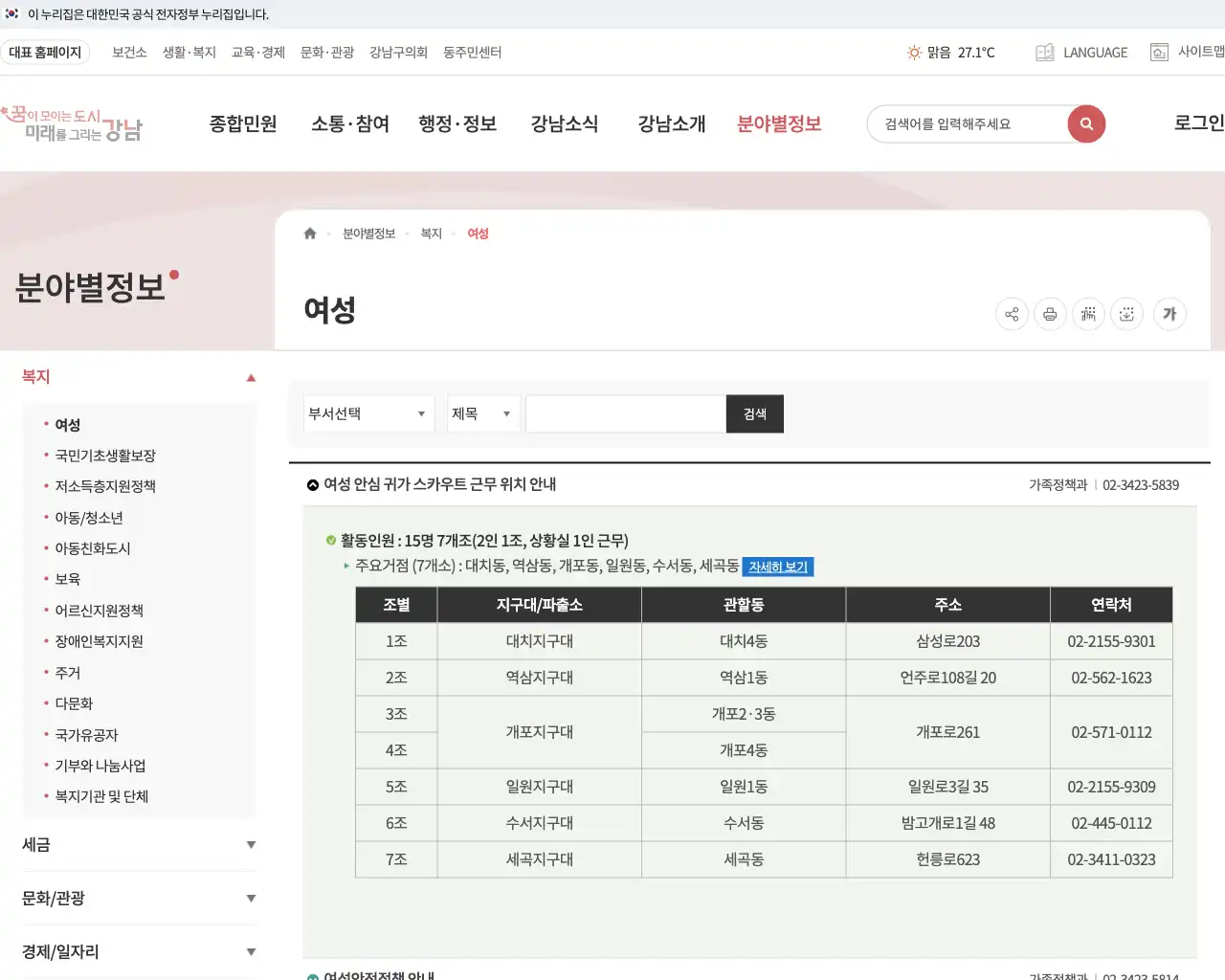Open the 강남소식 main menu
Viewport: 1225px width, 980px height.
pos(565,123)
